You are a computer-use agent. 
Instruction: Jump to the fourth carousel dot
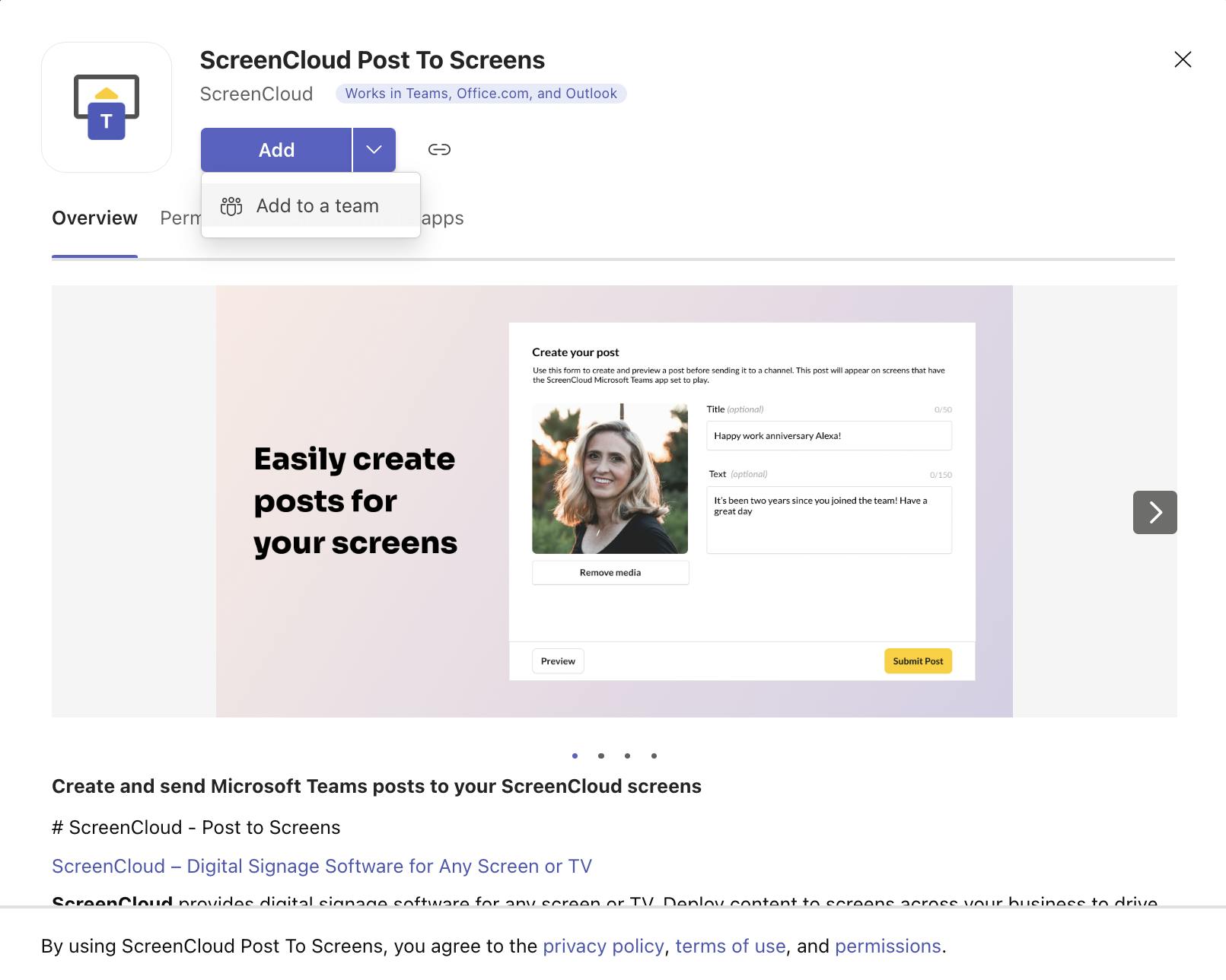[654, 756]
